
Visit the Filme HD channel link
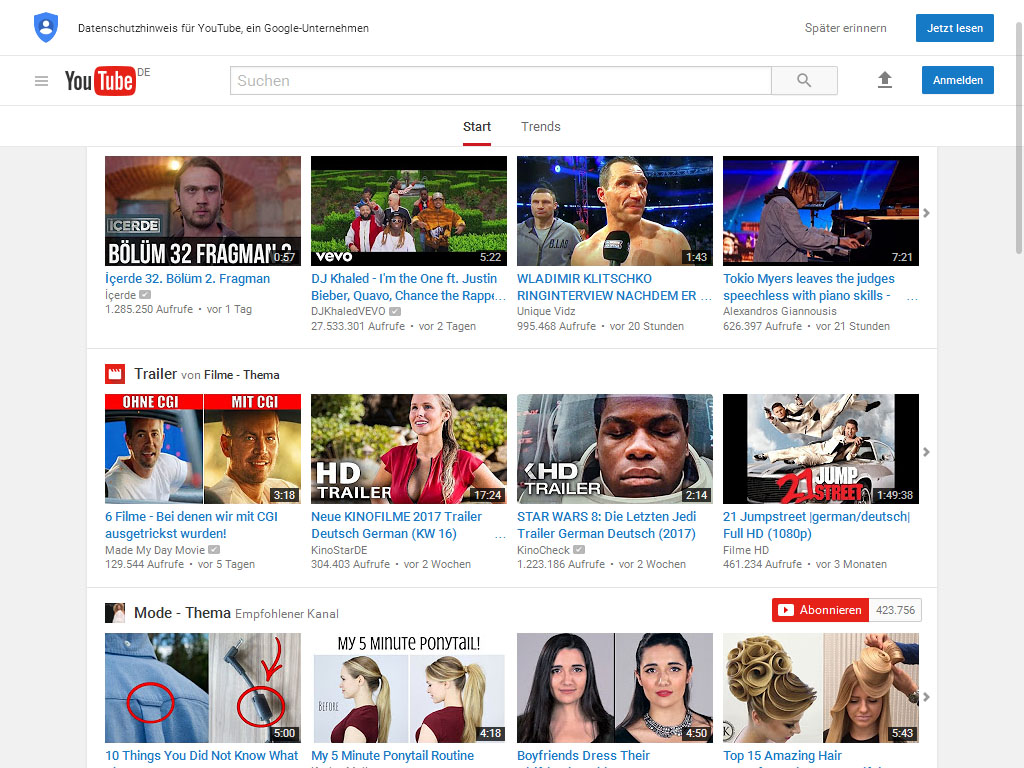[746, 551]
